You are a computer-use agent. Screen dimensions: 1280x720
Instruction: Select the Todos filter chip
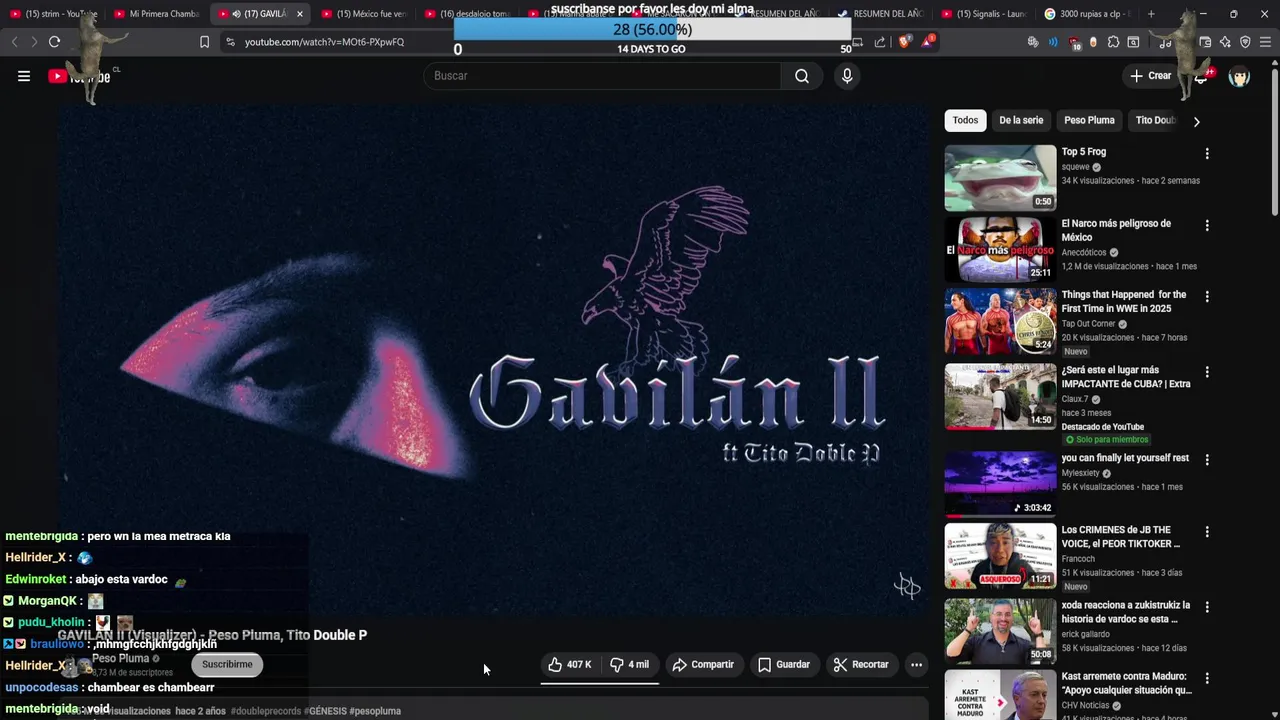point(965,120)
